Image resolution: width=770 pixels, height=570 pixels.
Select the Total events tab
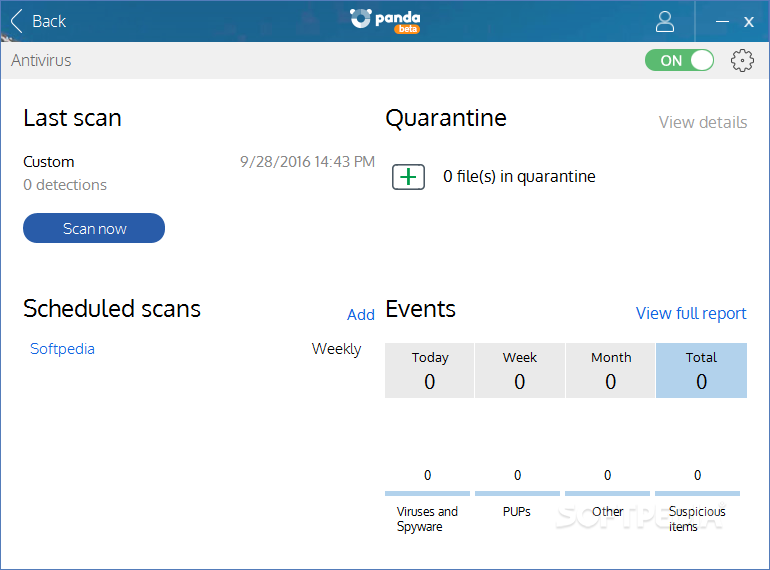click(701, 371)
